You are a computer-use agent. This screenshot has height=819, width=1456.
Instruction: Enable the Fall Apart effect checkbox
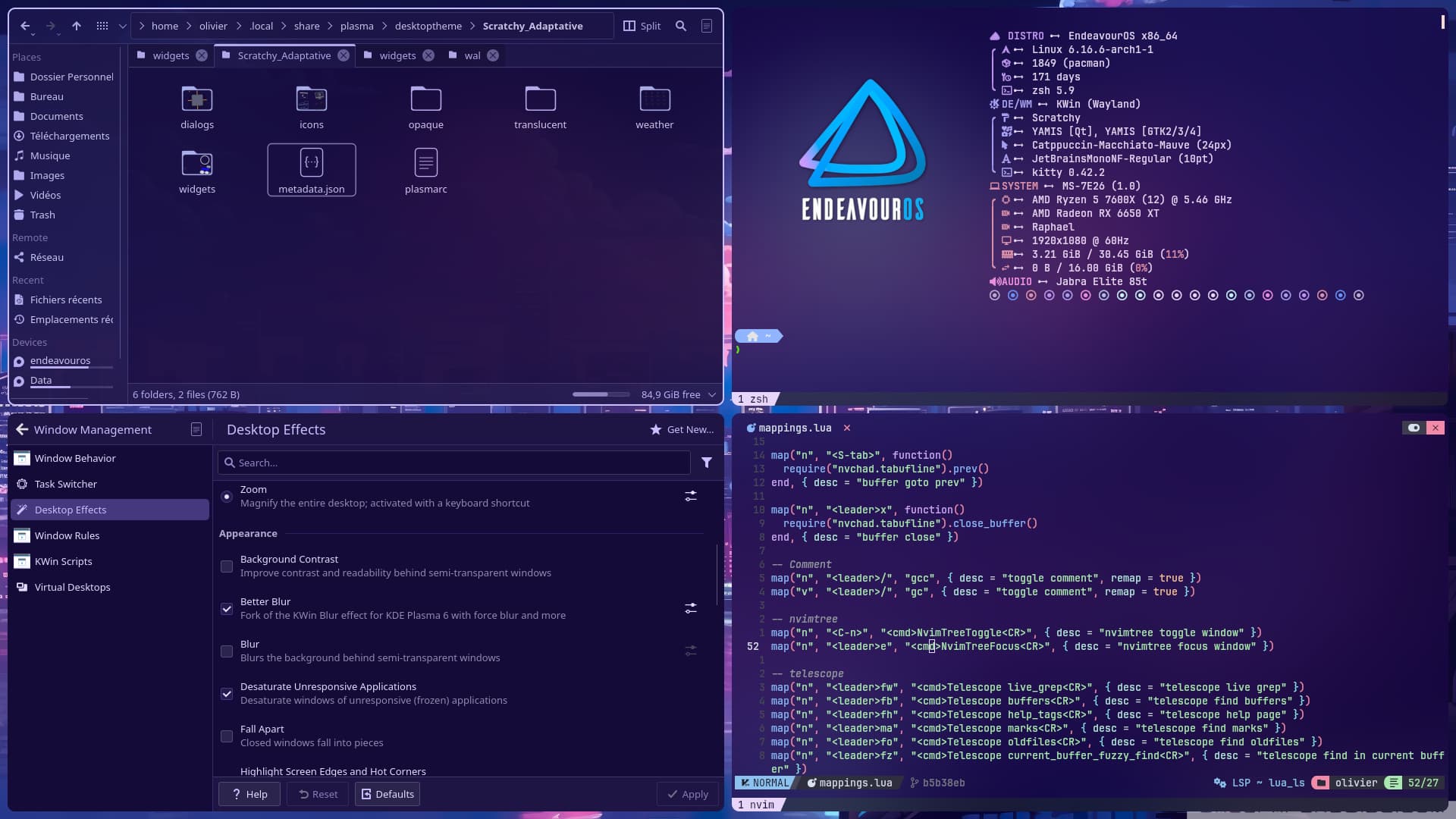(227, 736)
